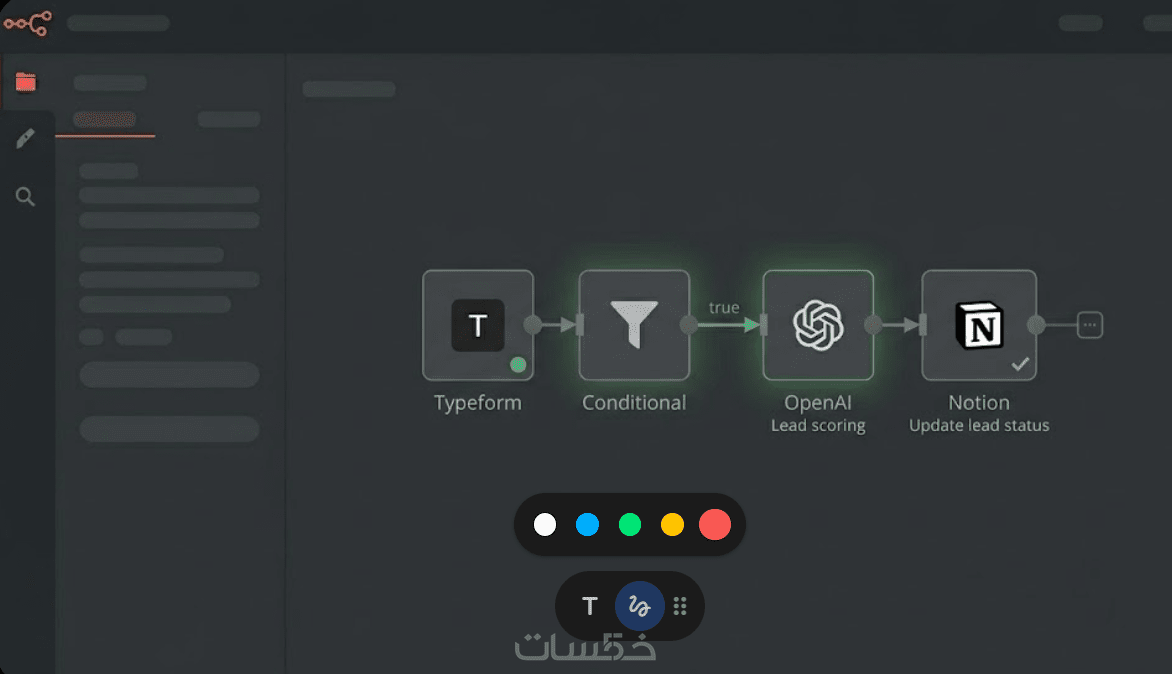1172x674 pixels.
Task: Click the 'true' connection label
Action: pyautogui.click(x=724, y=307)
